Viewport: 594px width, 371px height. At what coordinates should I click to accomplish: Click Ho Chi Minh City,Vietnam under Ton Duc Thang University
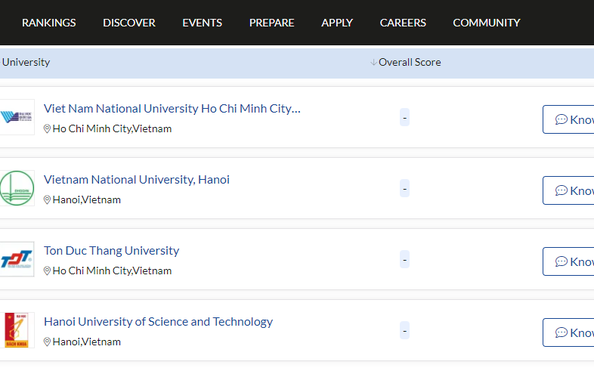click(112, 271)
